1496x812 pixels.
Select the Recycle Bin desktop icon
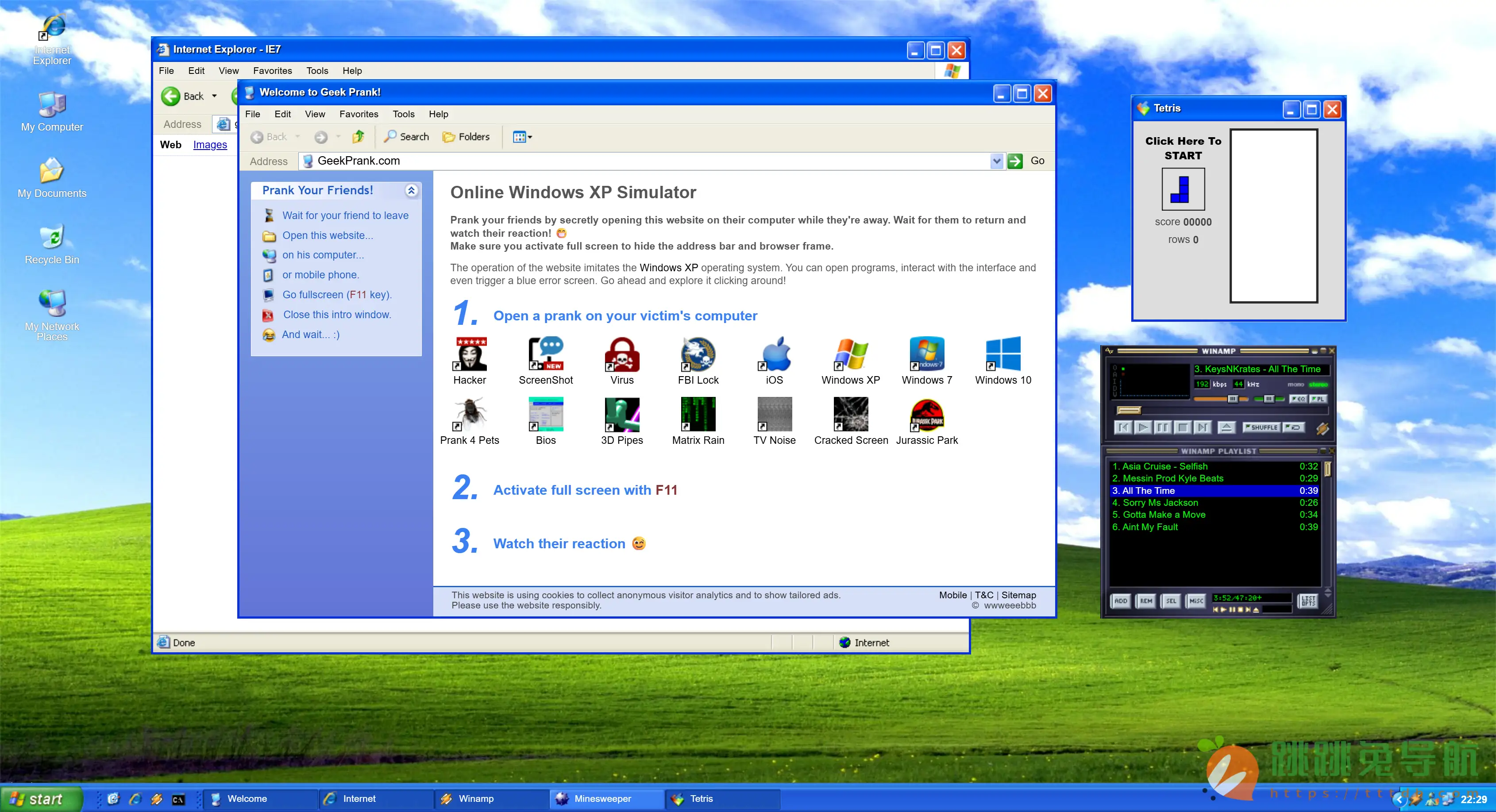(x=52, y=244)
